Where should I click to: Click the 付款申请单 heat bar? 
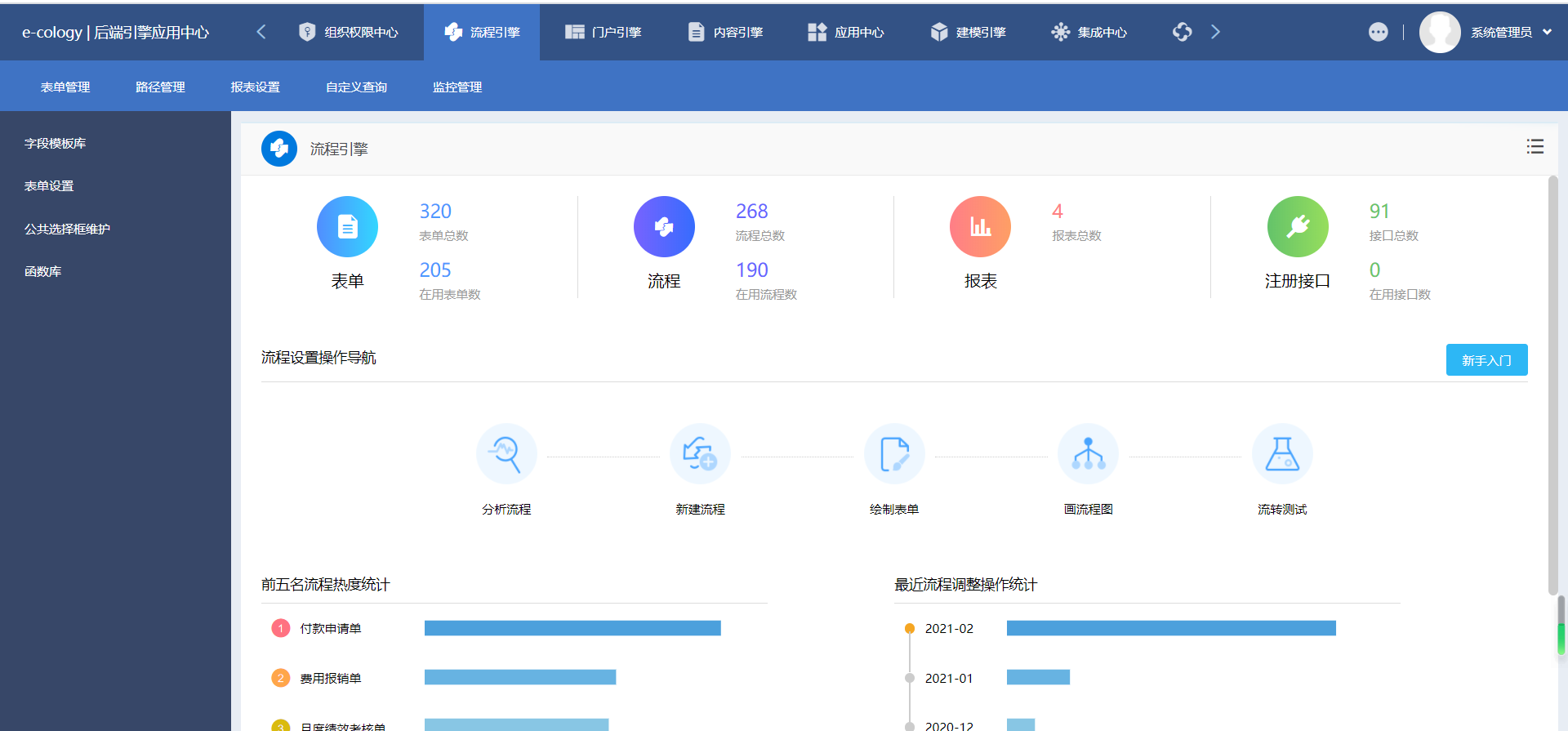coord(572,628)
